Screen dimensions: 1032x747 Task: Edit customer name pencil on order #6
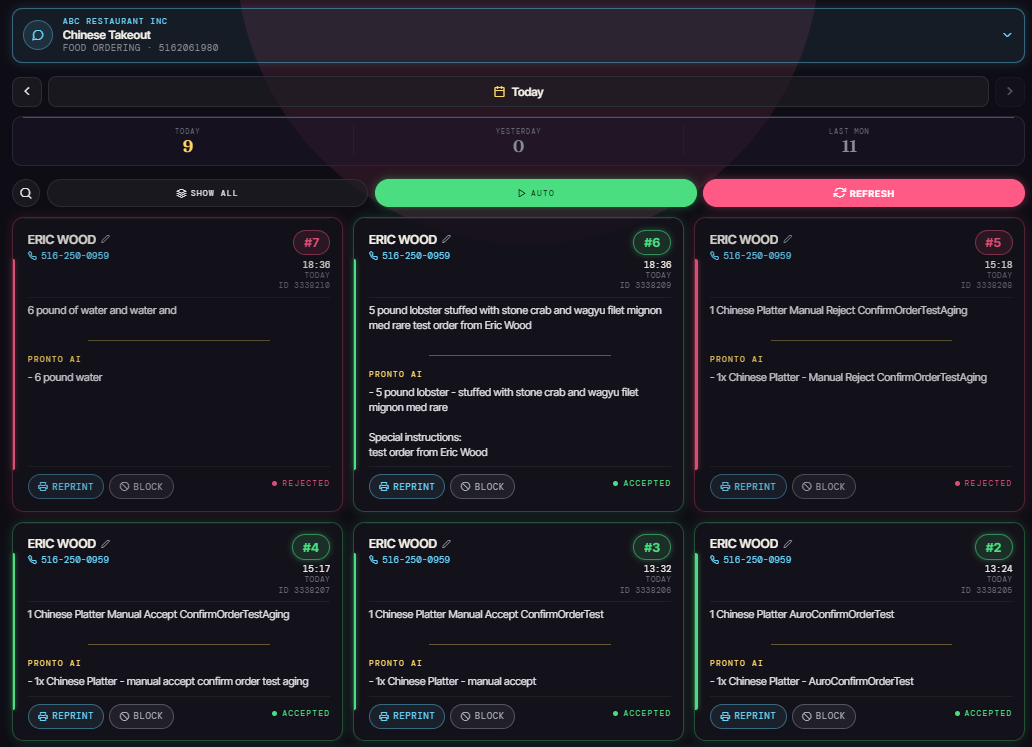click(x=446, y=239)
